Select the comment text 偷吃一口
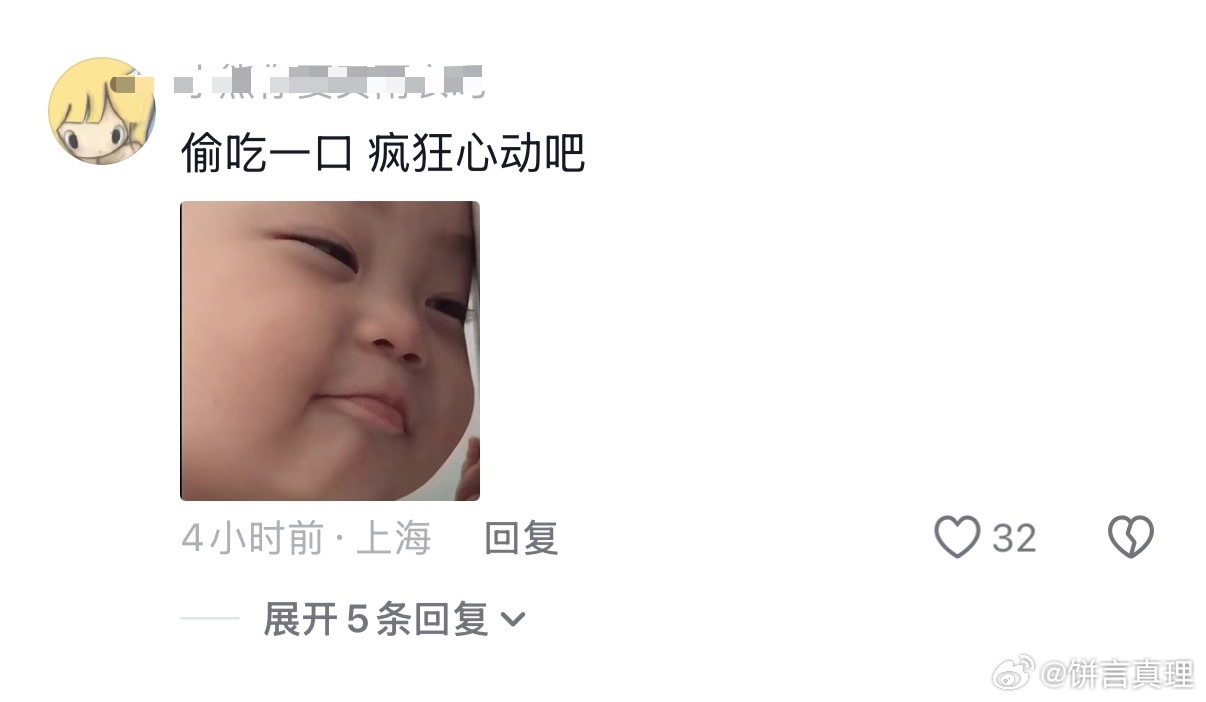 (x=266, y=153)
